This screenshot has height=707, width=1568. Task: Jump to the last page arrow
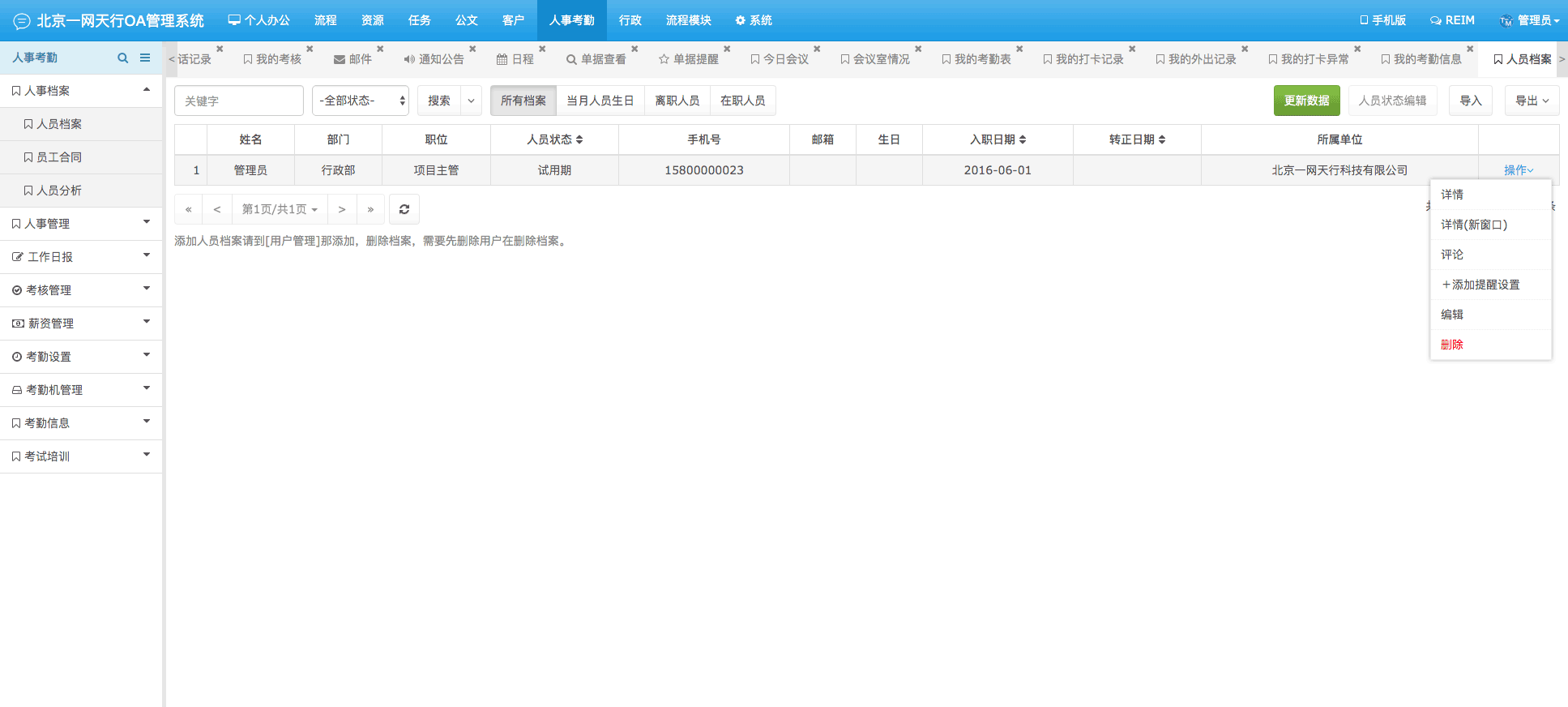click(x=370, y=209)
